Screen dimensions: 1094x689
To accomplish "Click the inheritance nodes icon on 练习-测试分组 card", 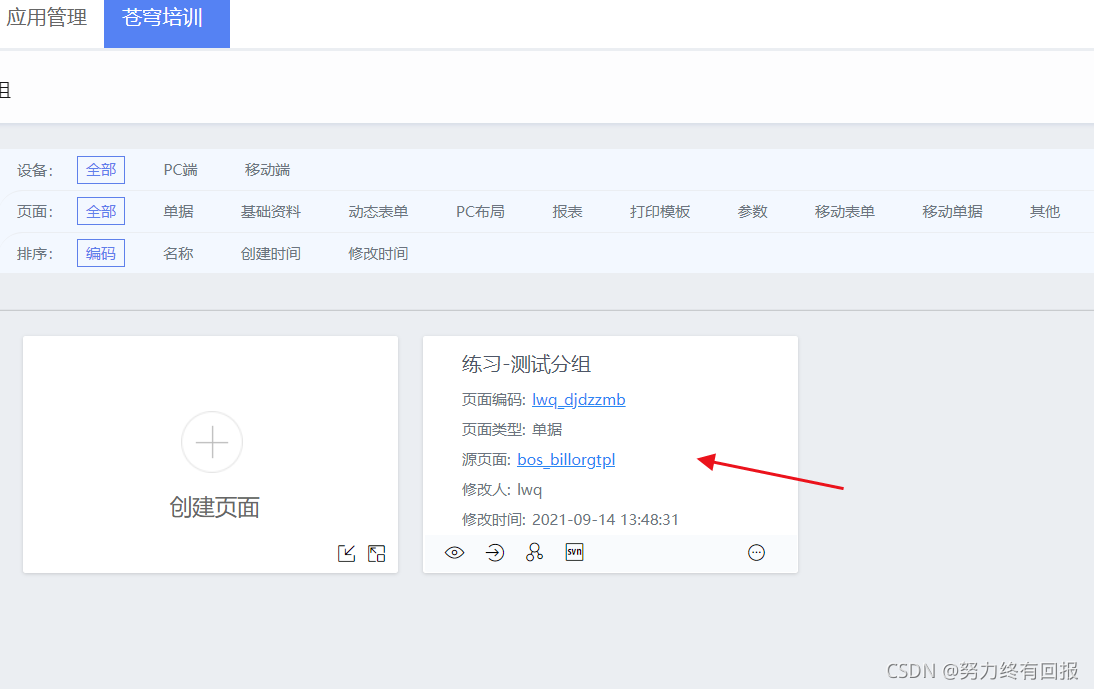I will [534, 552].
